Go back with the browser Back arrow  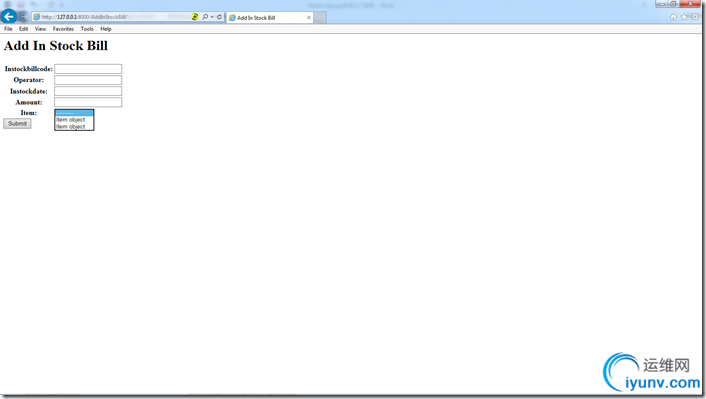(9, 17)
